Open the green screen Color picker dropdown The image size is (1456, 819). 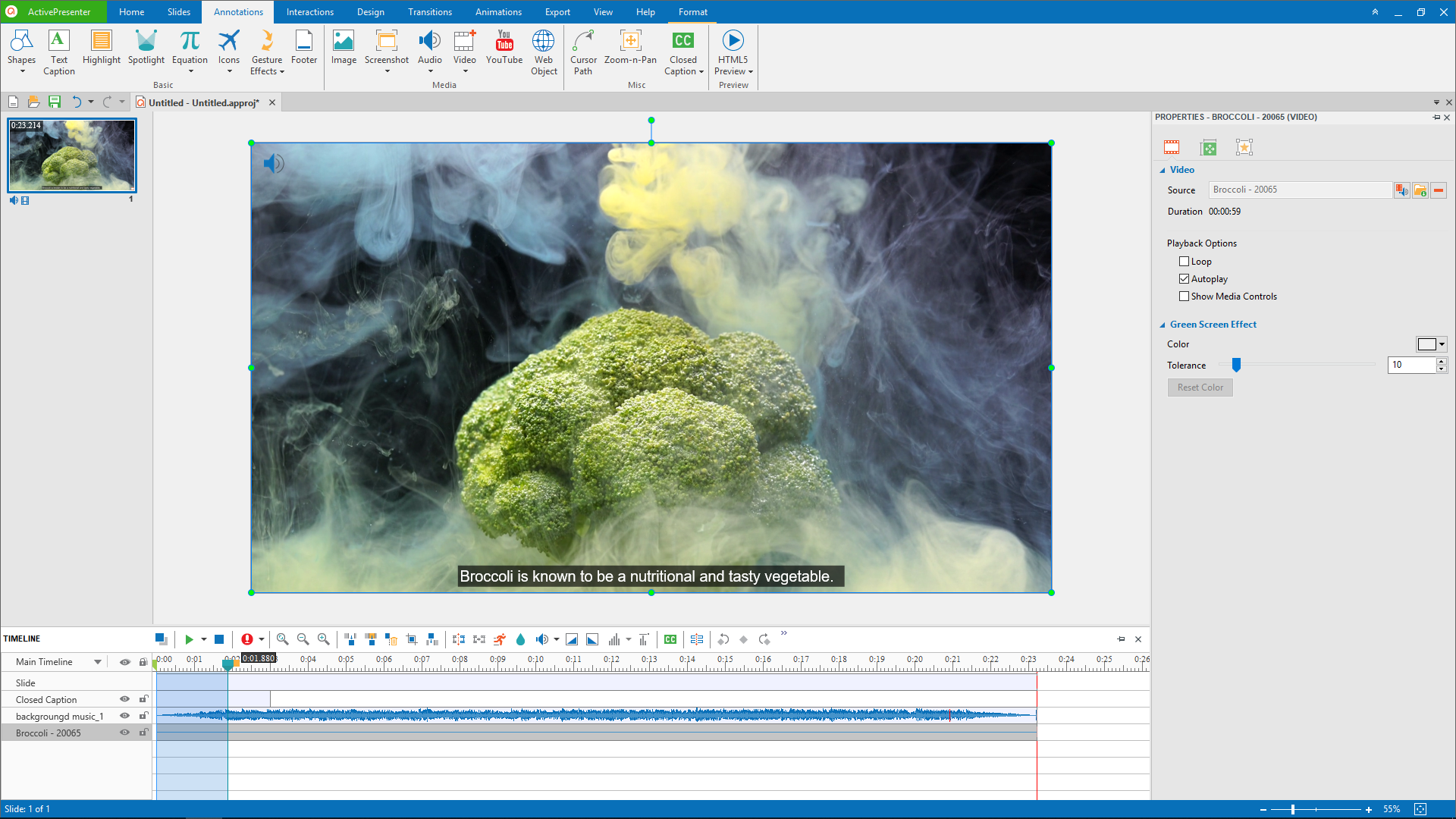tap(1440, 344)
